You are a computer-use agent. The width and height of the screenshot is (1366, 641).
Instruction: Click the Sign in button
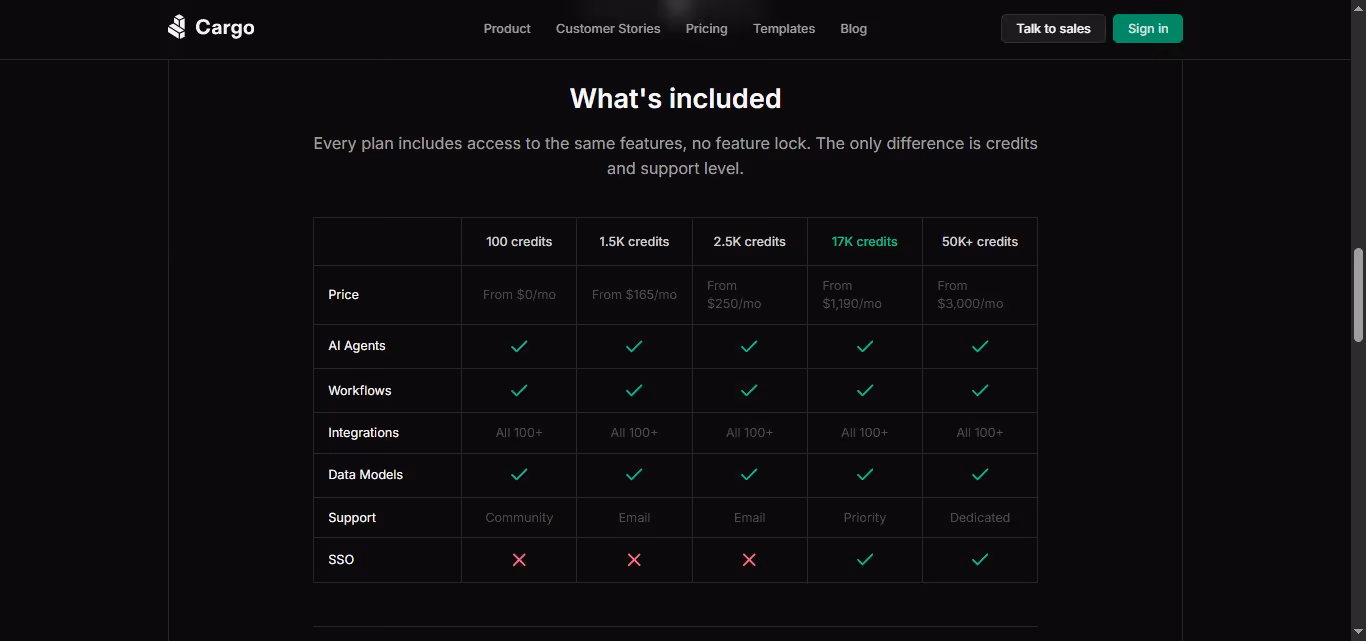[x=1148, y=28]
